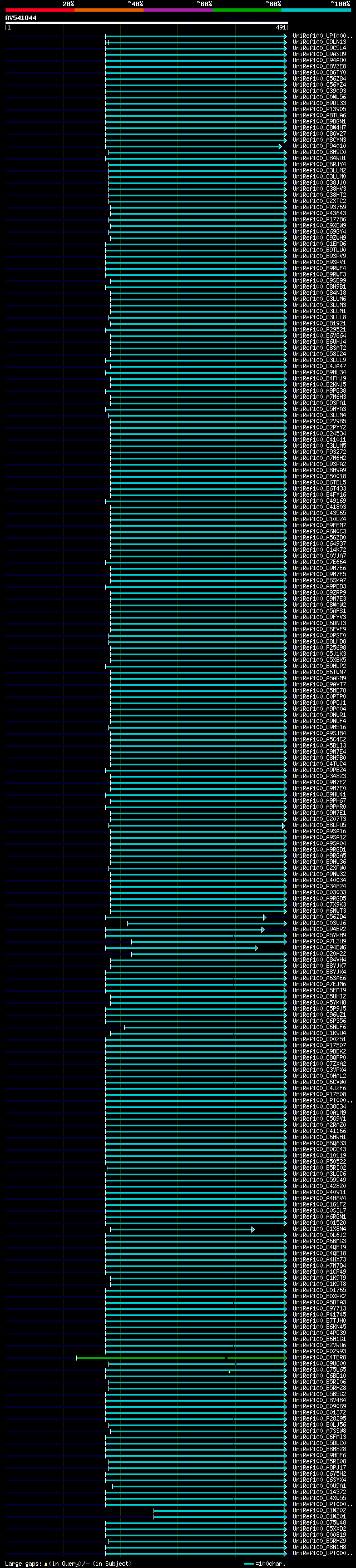Click the UniRef100_Q7X9K3 label
This screenshot has width=356, height=1568.
319,904
